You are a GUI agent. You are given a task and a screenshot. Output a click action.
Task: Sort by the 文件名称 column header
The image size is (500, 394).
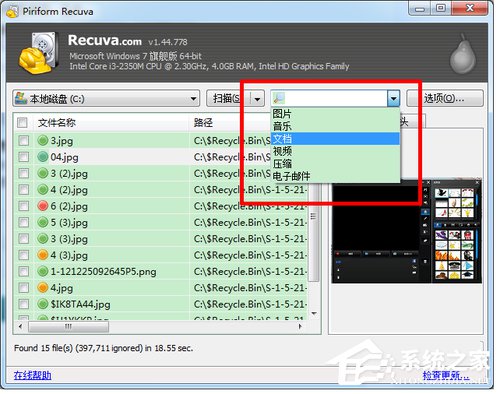pyautogui.click(x=111, y=123)
